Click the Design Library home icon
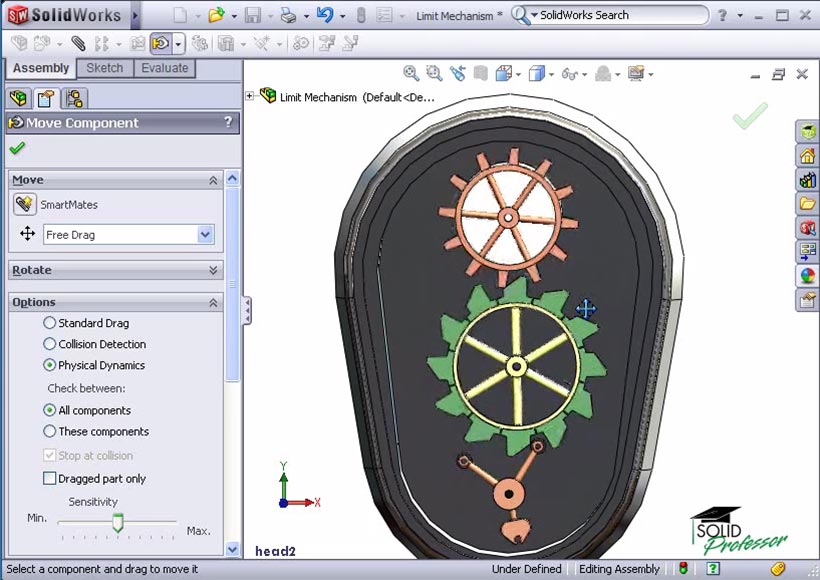 click(x=807, y=156)
